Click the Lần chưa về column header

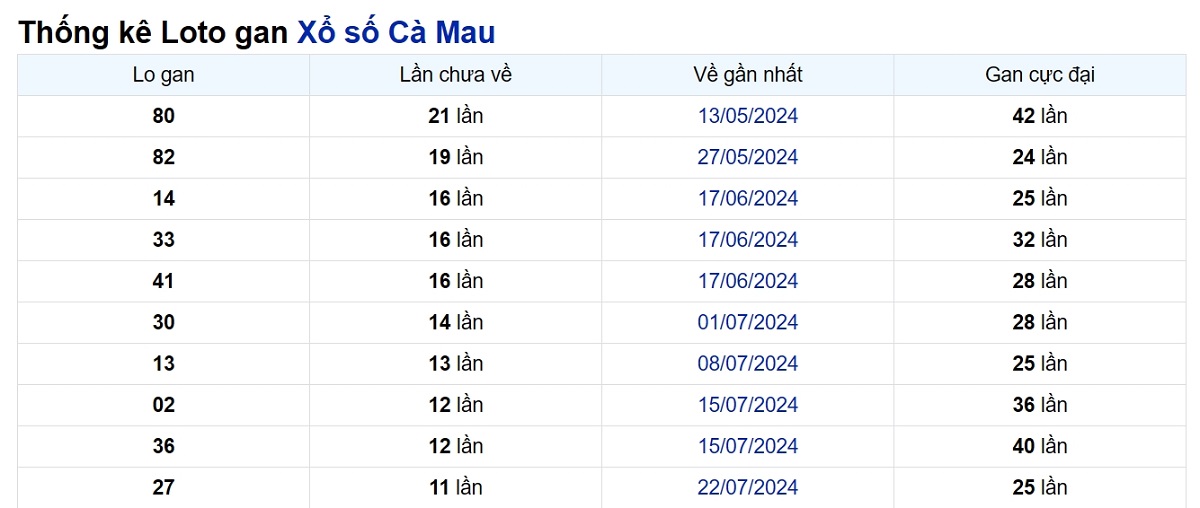(455, 75)
